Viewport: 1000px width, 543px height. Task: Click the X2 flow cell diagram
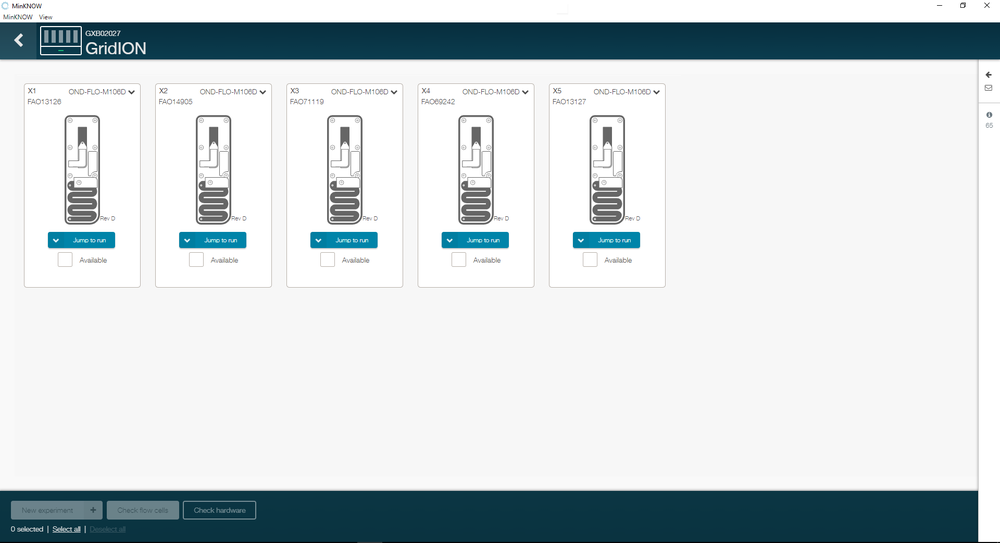click(214, 170)
